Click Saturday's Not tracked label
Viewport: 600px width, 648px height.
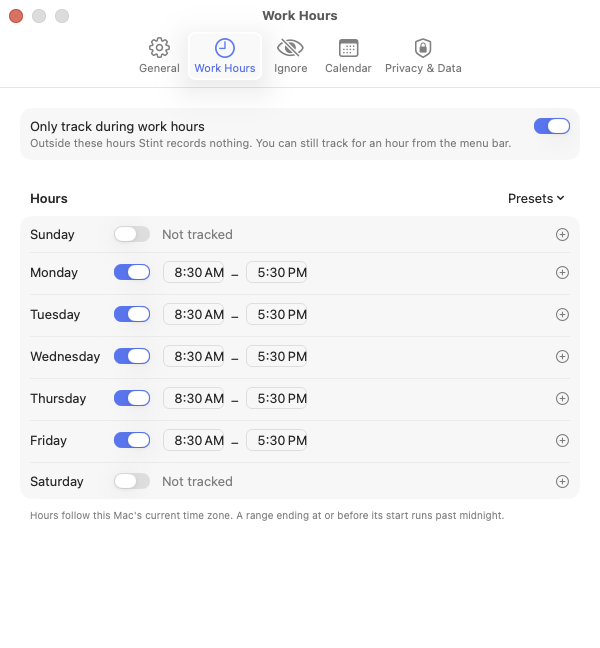click(197, 481)
